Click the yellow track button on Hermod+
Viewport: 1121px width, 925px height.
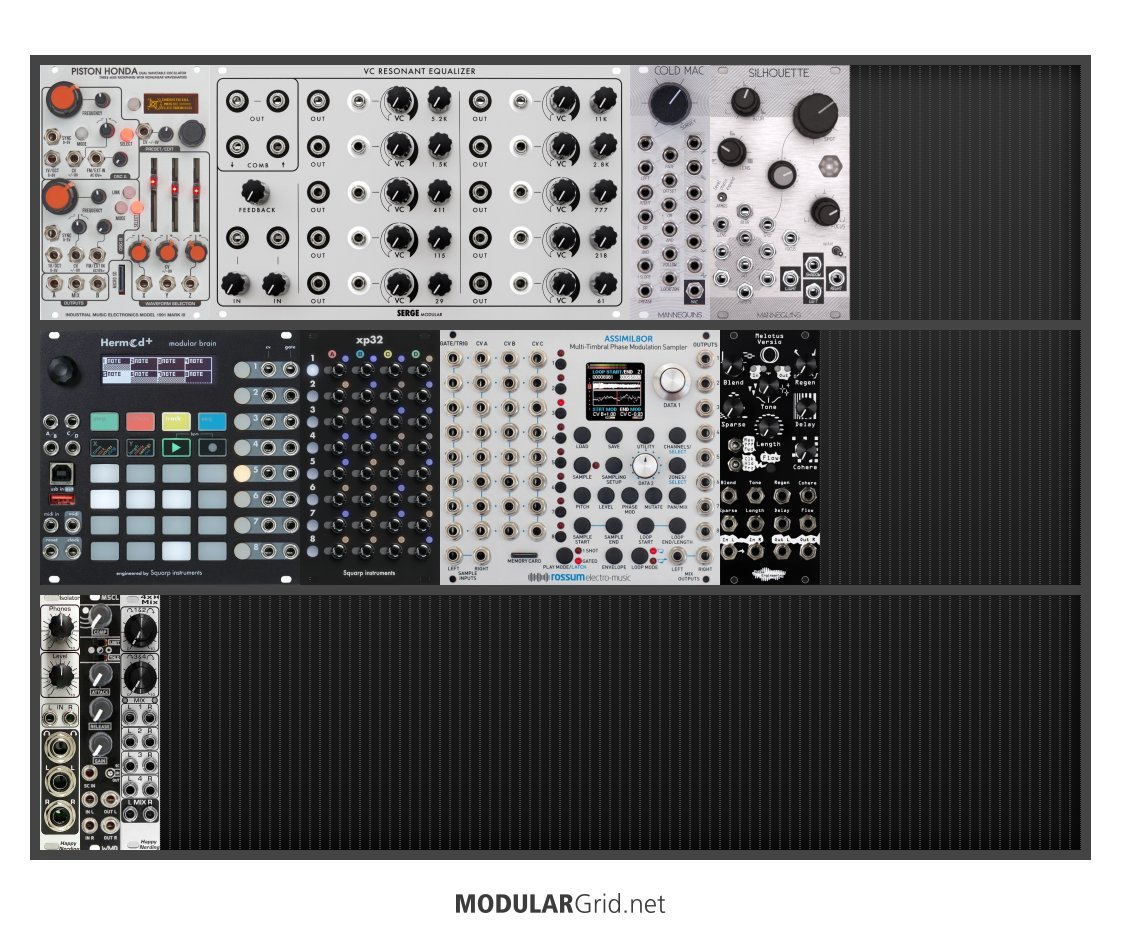click(176, 420)
